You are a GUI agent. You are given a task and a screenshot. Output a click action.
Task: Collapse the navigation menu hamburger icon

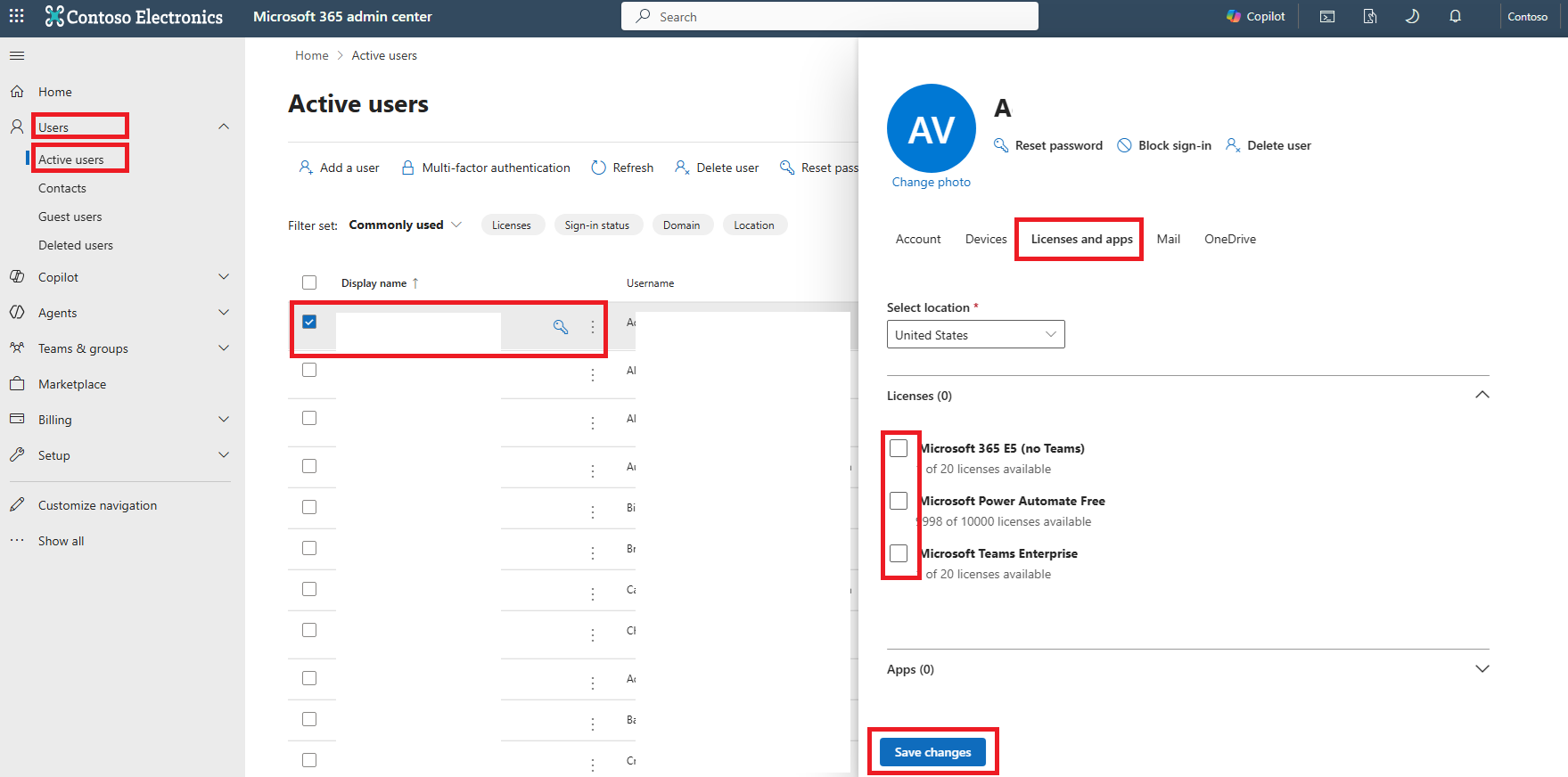[17, 56]
